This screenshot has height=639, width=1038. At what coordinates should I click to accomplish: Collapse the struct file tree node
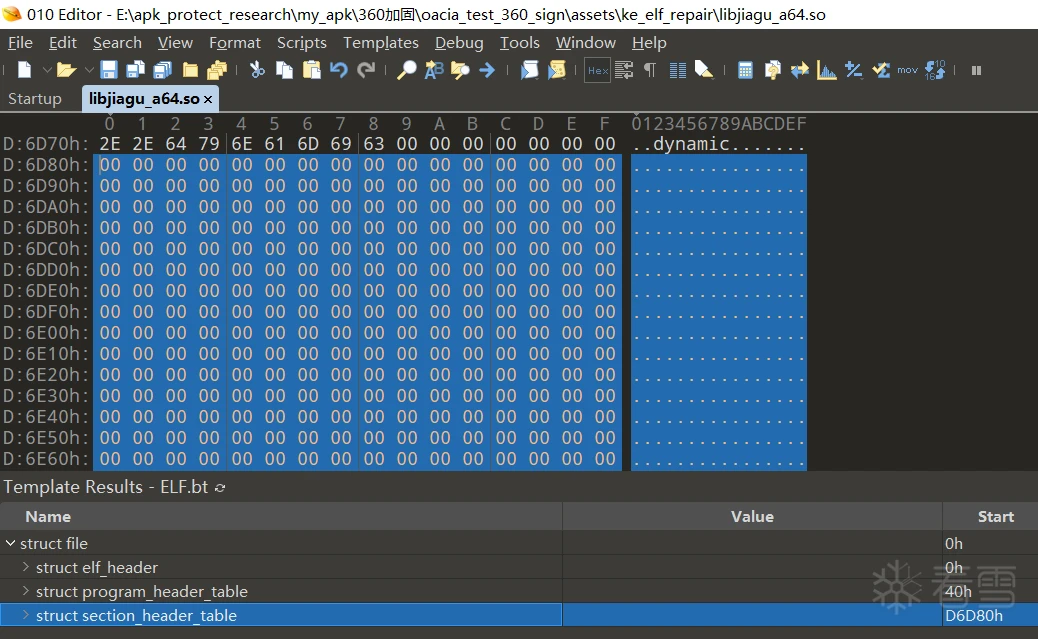11,543
